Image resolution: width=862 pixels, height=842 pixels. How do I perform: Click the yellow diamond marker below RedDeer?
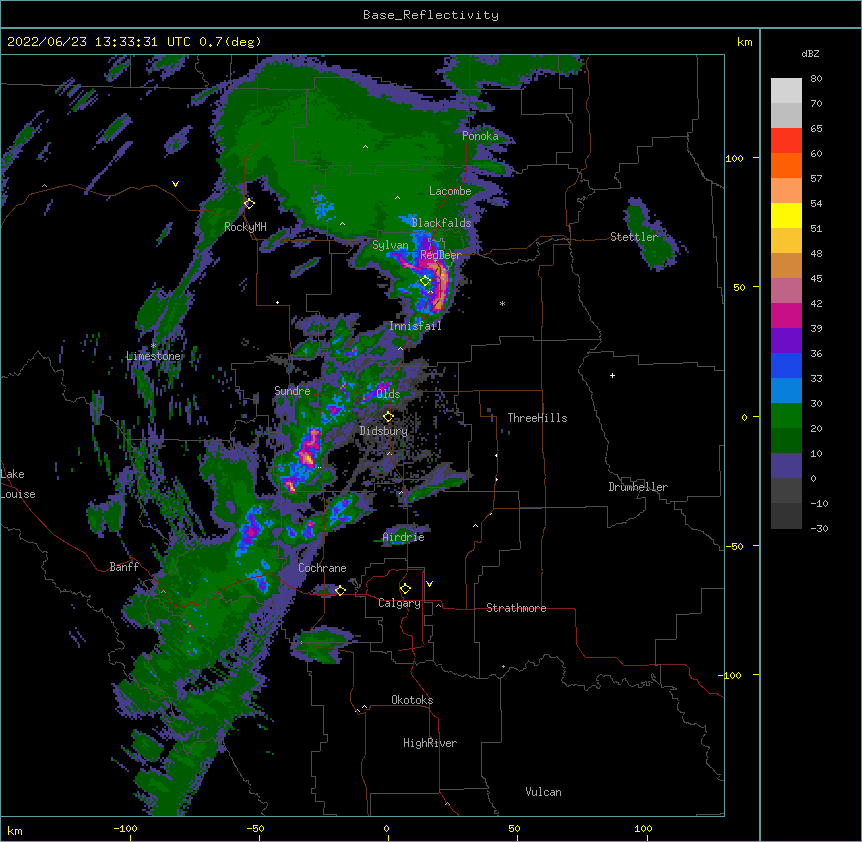click(425, 281)
